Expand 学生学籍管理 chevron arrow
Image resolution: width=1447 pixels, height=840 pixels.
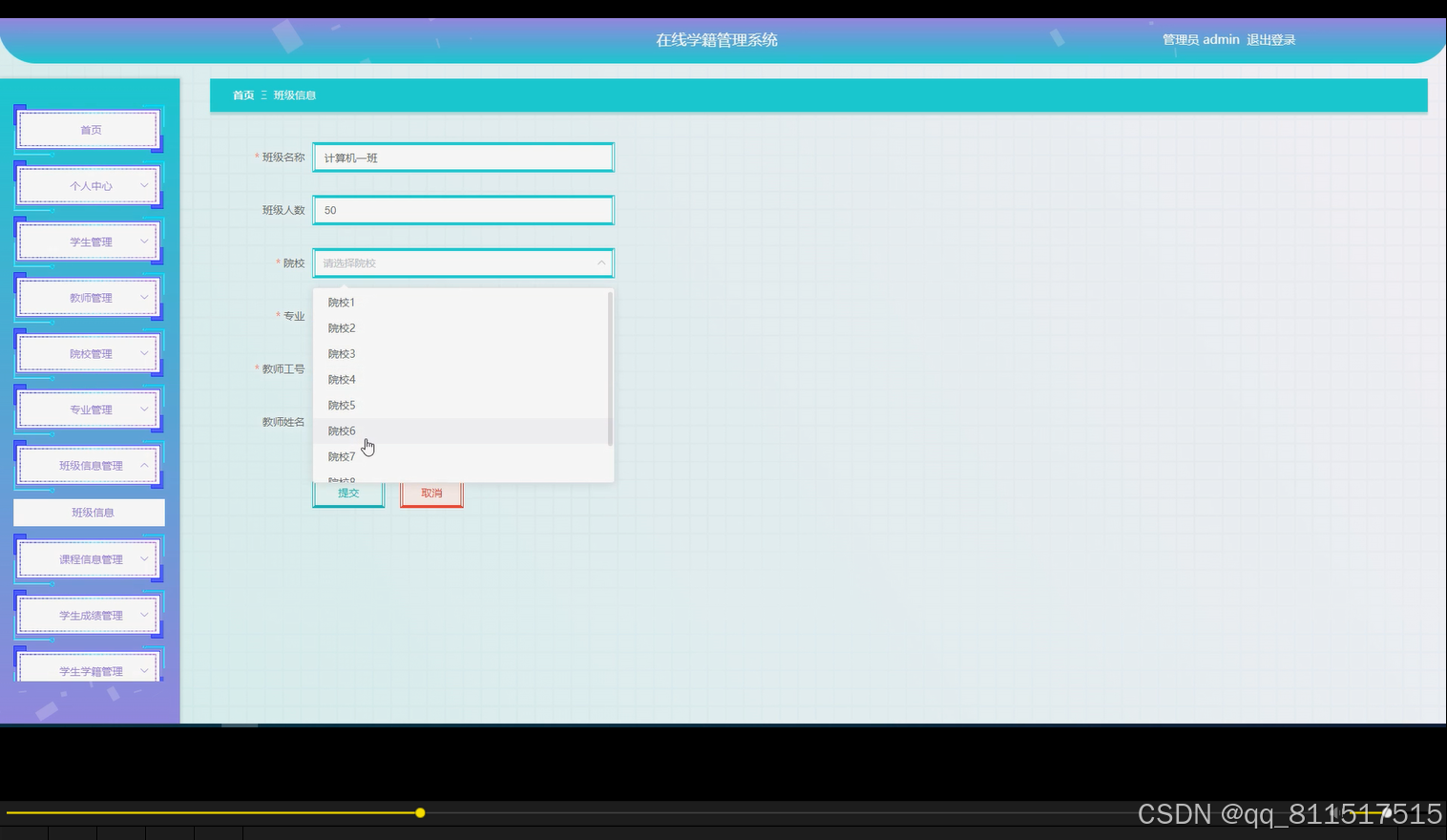[x=144, y=671]
